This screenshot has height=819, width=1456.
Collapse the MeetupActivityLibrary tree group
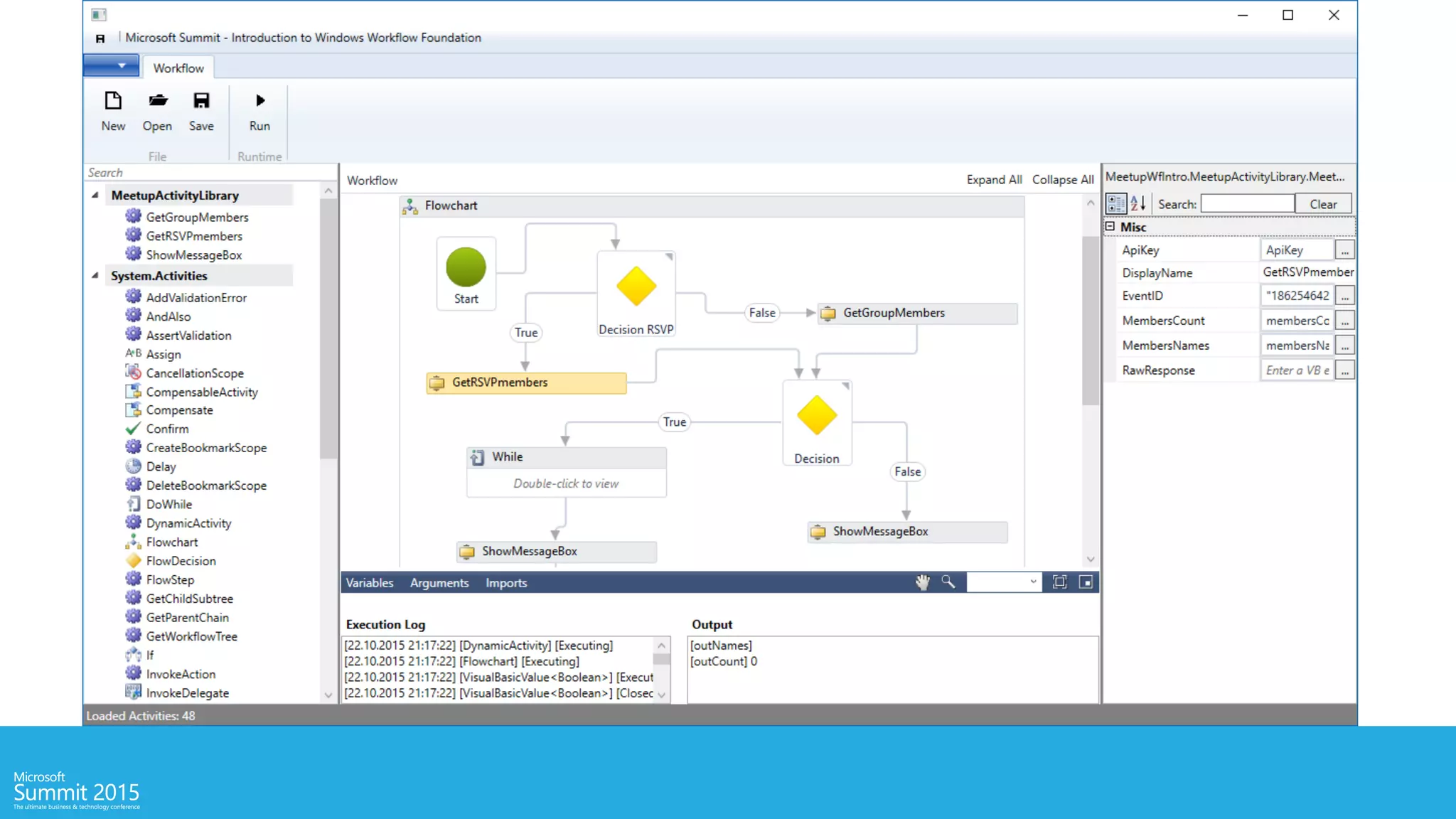95,195
